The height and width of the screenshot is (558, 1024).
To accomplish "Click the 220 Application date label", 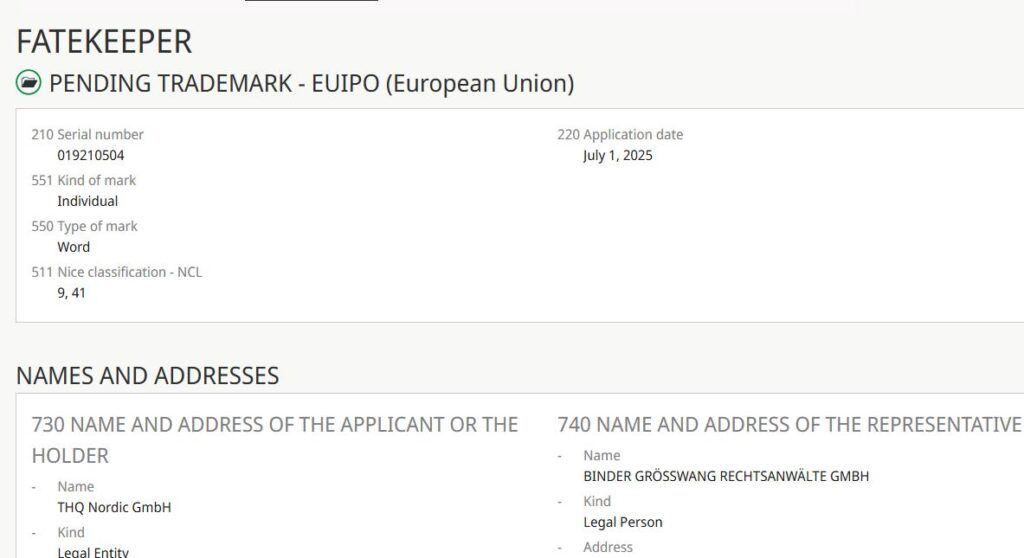I will (620, 134).
